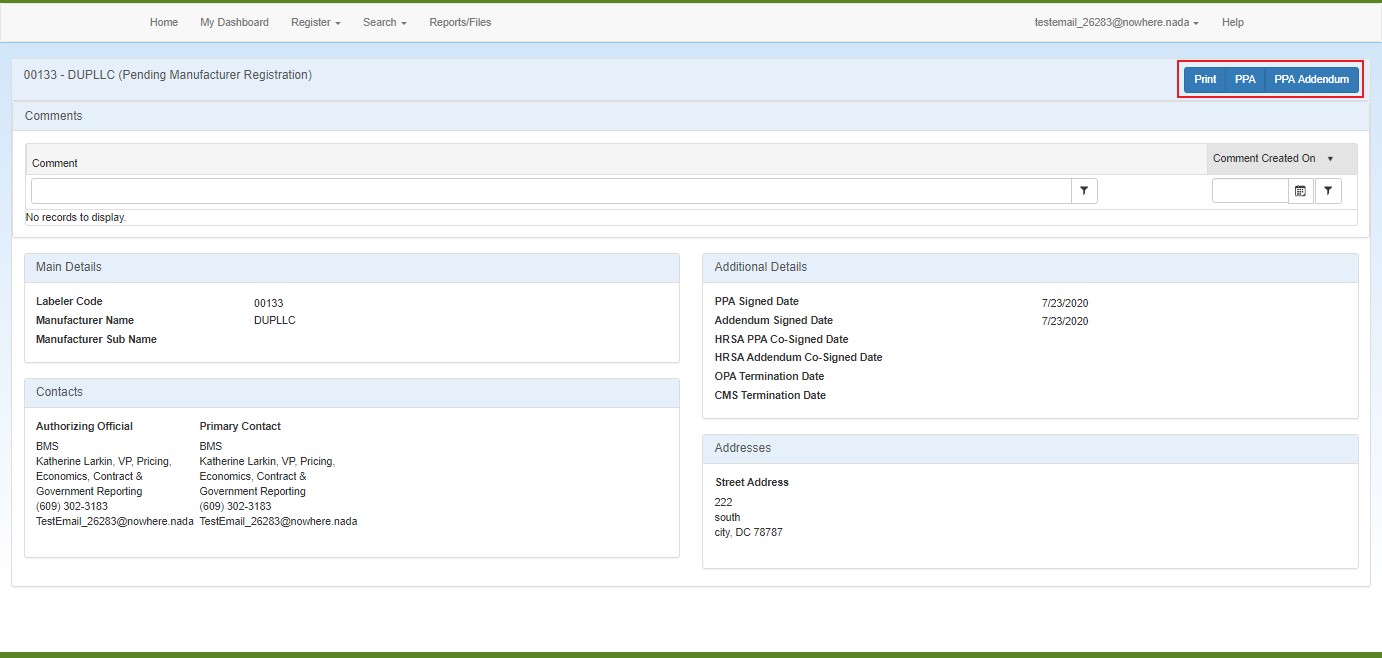Open the Register dropdown menu

tap(316, 22)
